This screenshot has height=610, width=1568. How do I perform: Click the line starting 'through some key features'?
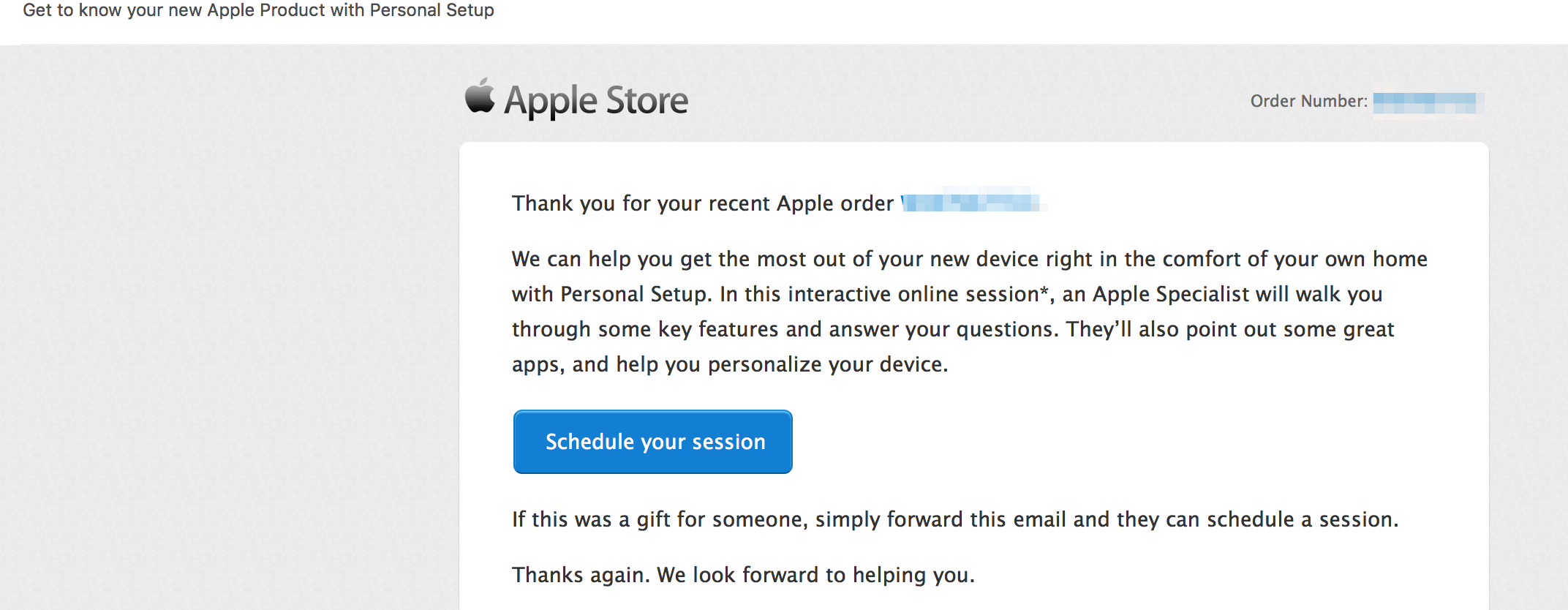(x=953, y=329)
